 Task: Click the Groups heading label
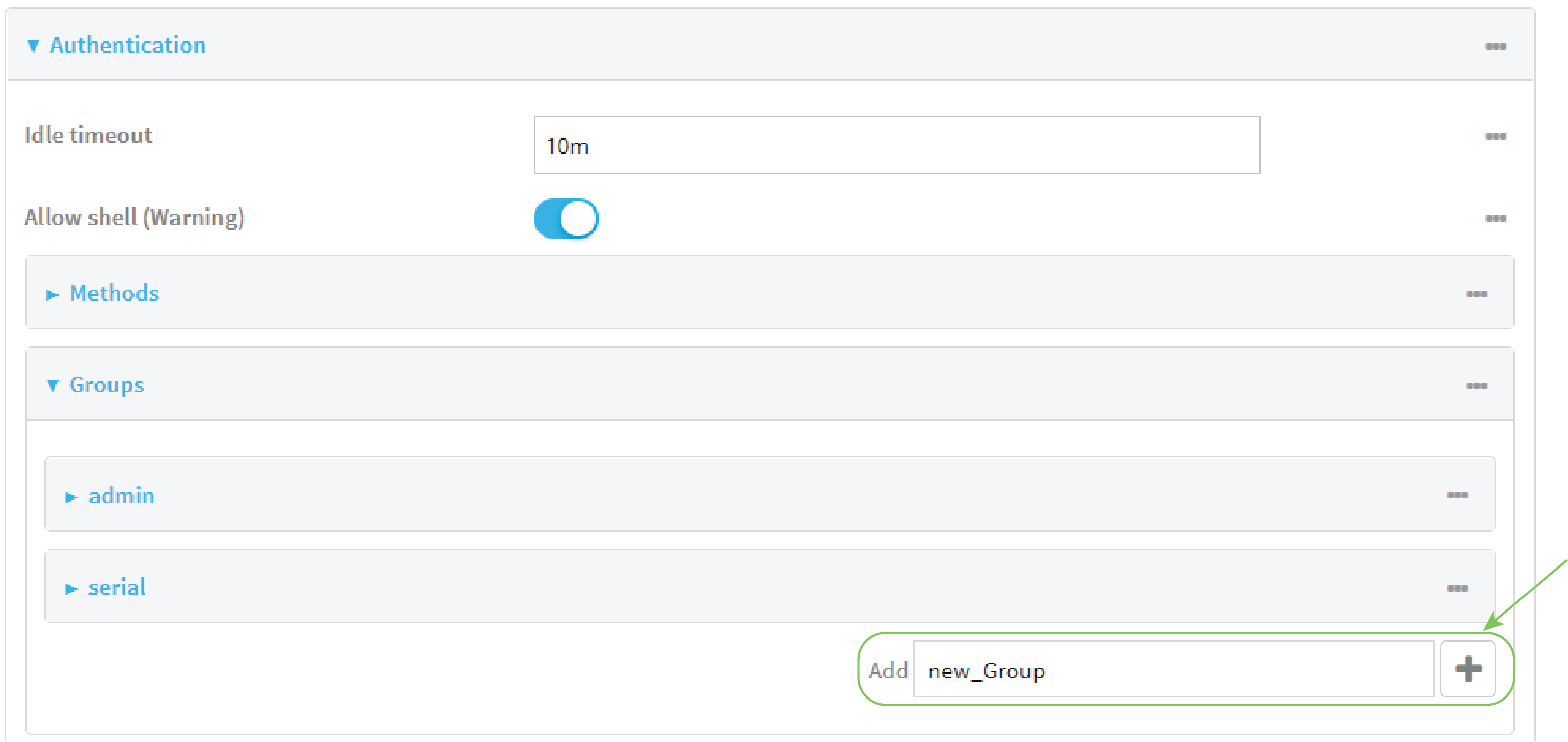point(108,385)
